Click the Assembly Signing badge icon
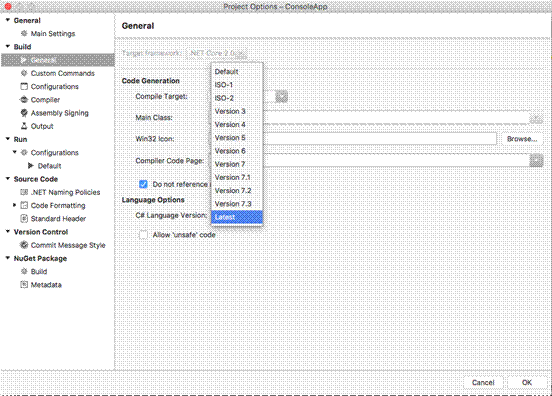 [x=24, y=113]
